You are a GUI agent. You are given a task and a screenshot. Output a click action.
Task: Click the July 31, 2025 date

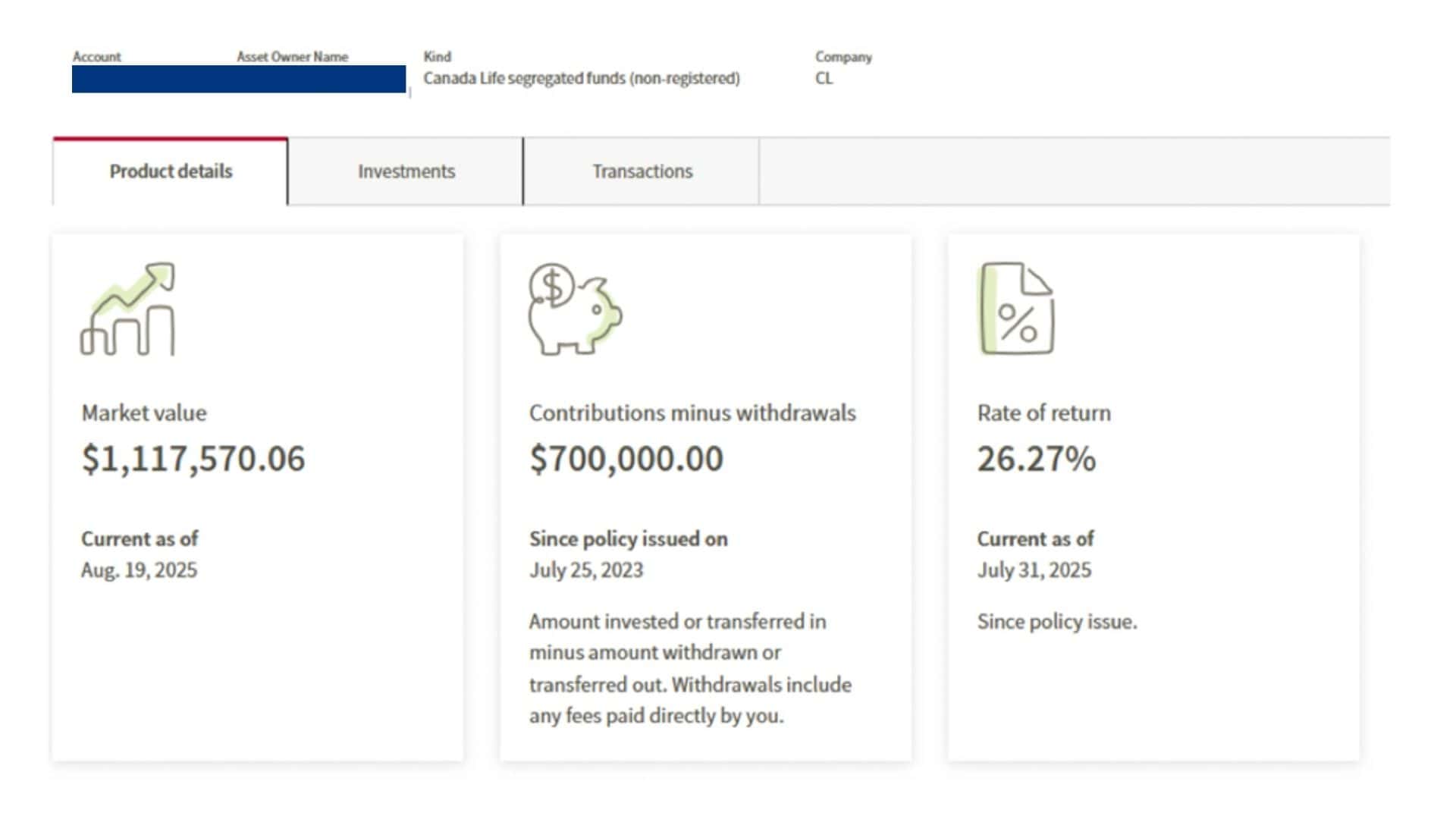click(x=1034, y=570)
